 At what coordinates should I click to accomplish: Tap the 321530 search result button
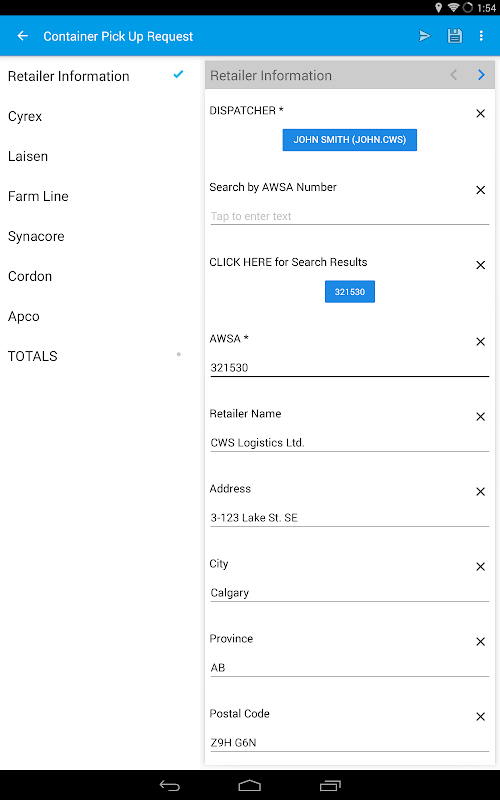[x=349, y=292]
